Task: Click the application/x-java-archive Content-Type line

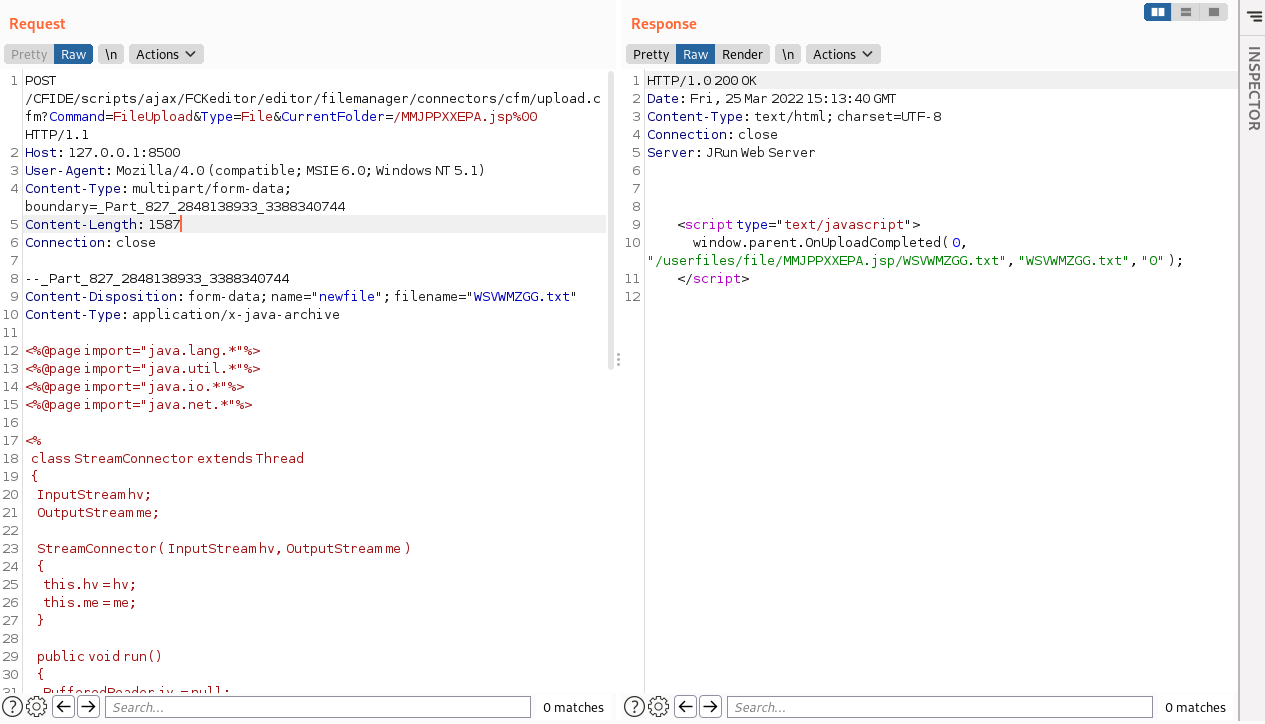Action: 182,314
